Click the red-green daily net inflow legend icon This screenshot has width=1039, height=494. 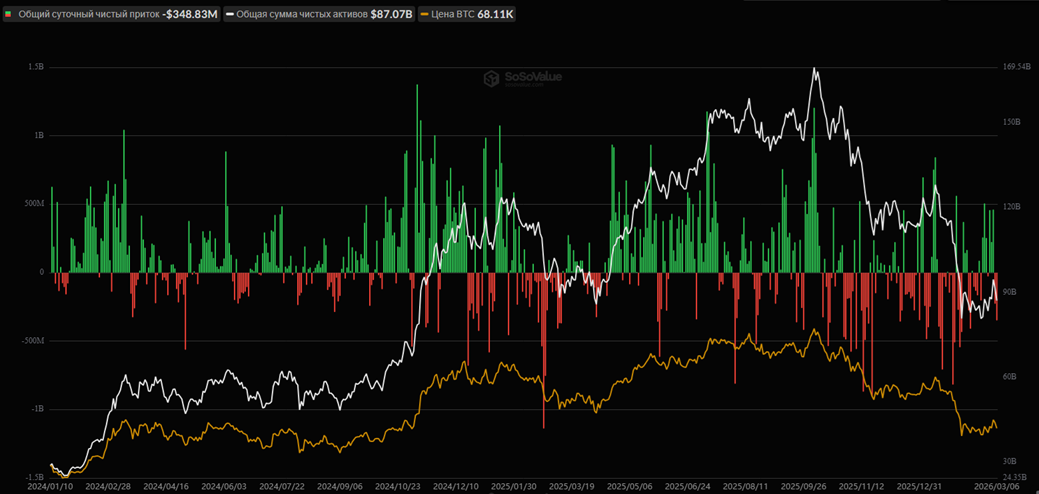pyautogui.click(x=10, y=15)
